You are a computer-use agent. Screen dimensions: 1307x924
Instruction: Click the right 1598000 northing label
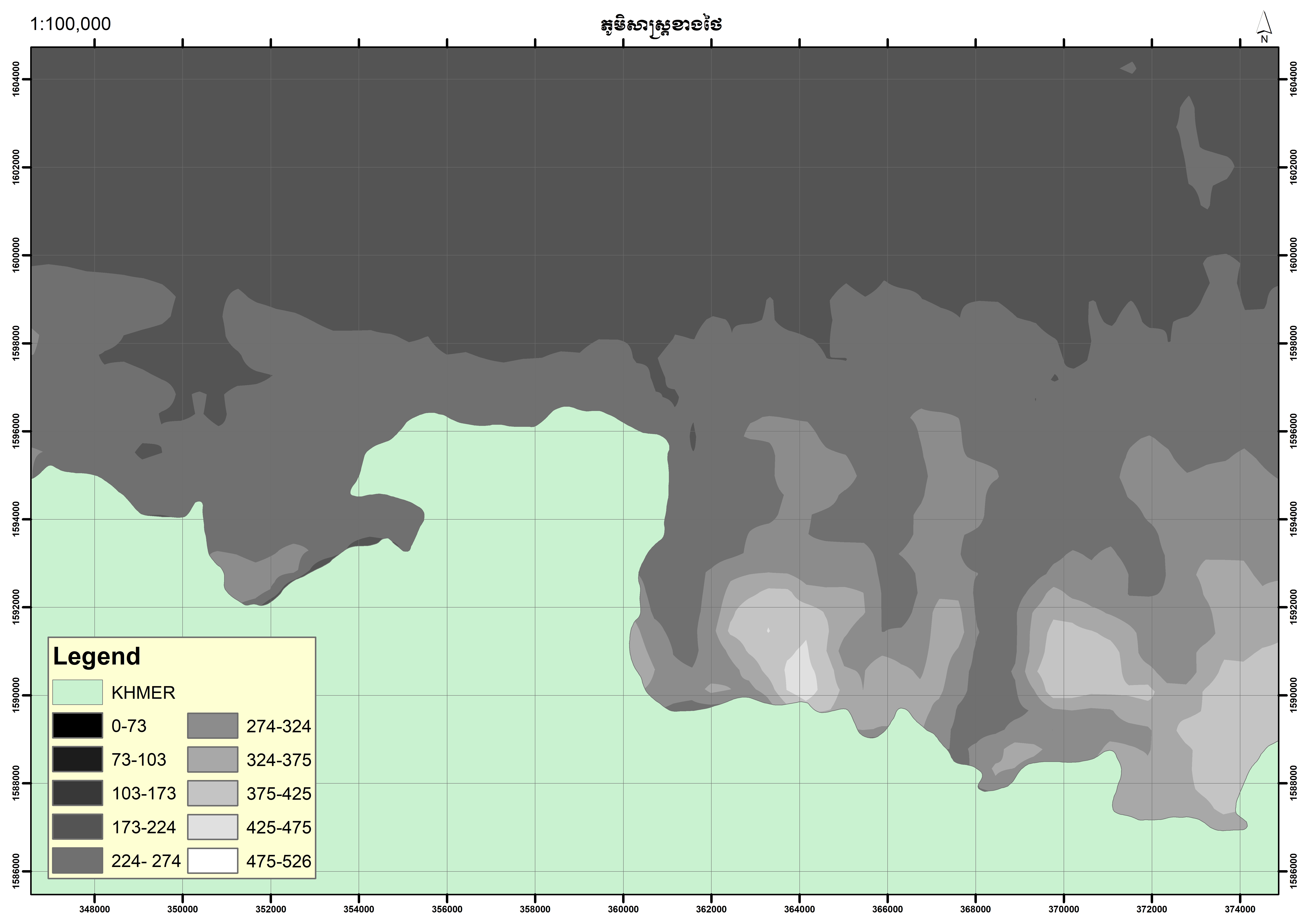pos(1293,343)
